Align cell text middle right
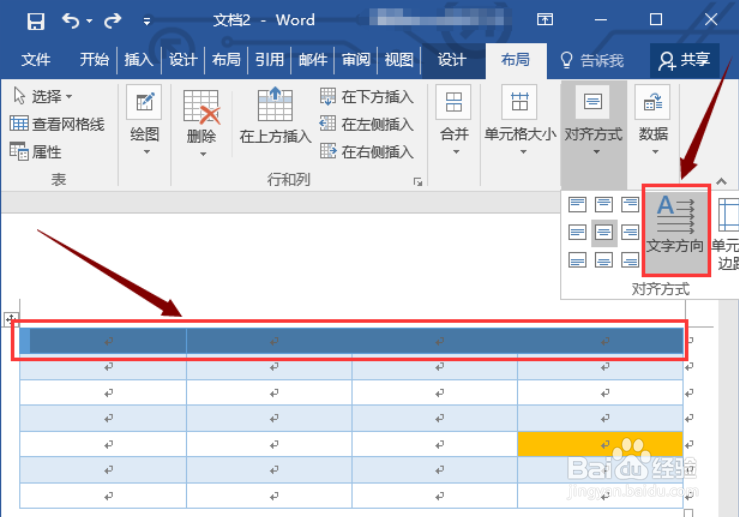Screen dimensions: 739x517 pos(630,232)
